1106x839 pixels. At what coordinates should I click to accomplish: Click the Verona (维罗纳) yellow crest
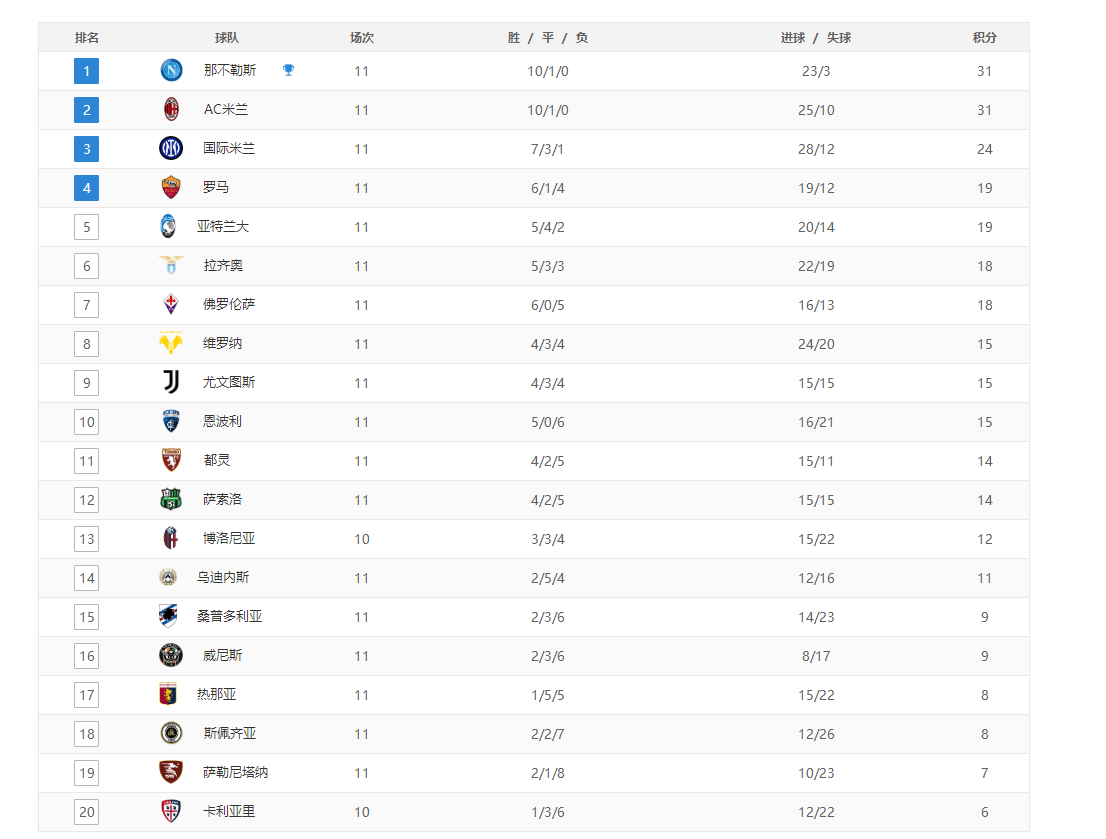coord(171,343)
